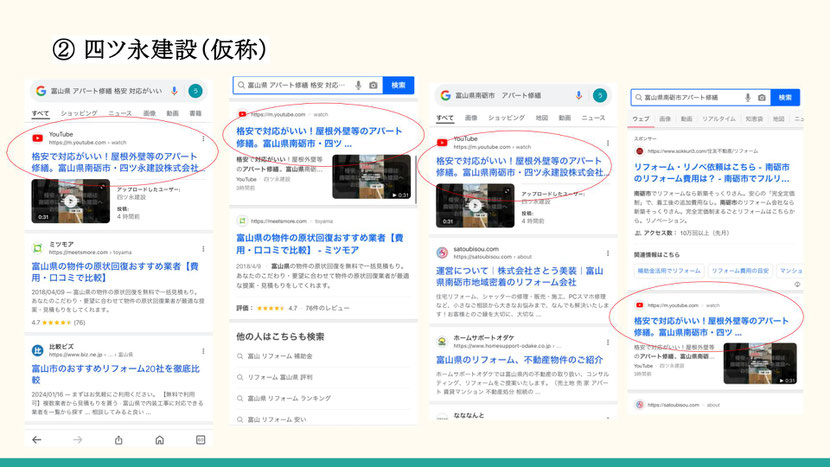Open three-dot menu beside 比較ビズ result
830x467 pixels.
click(x=203, y=351)
